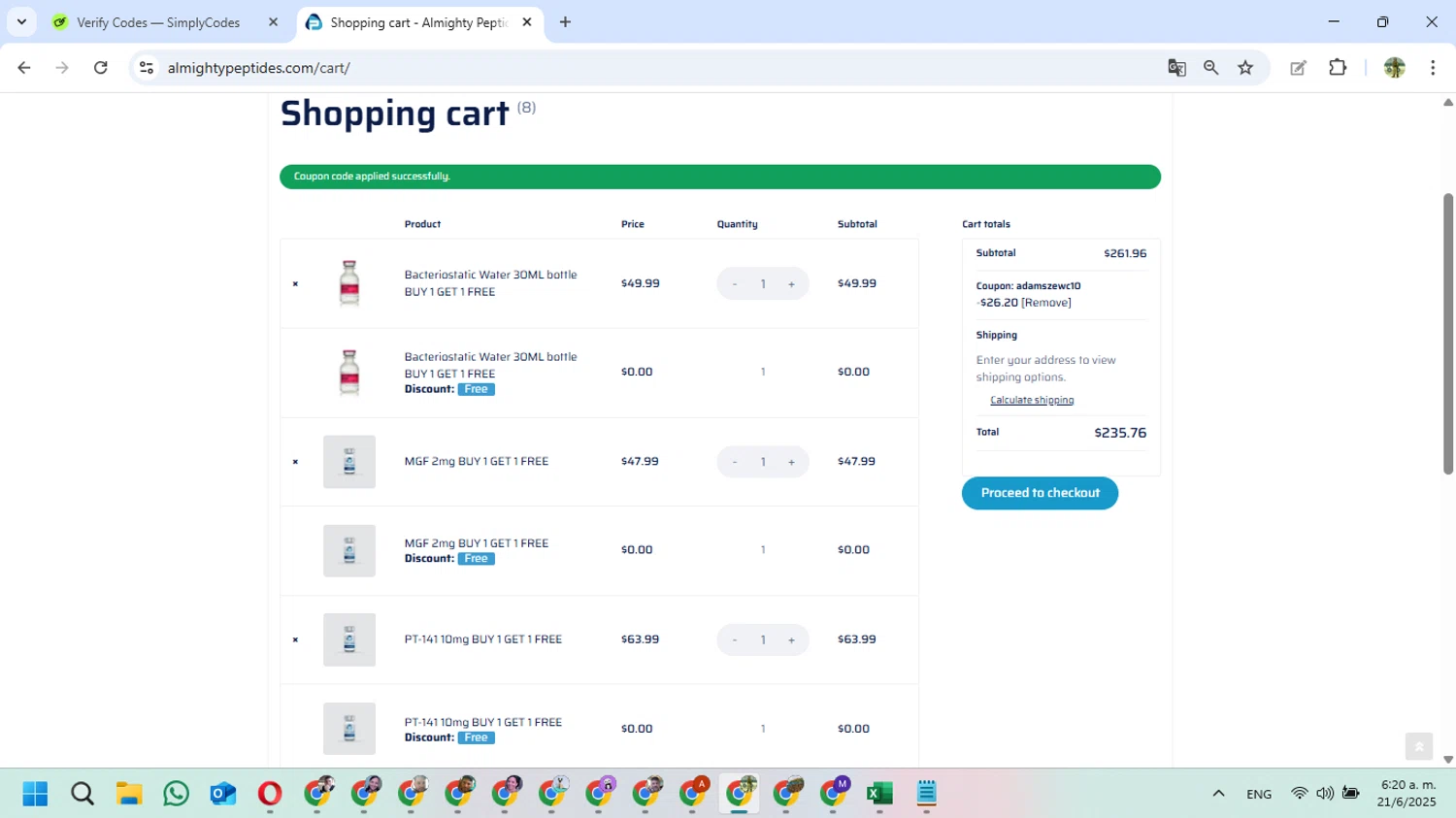
Task: Click the scrollbar down arrow
Action: (1448, 760)
